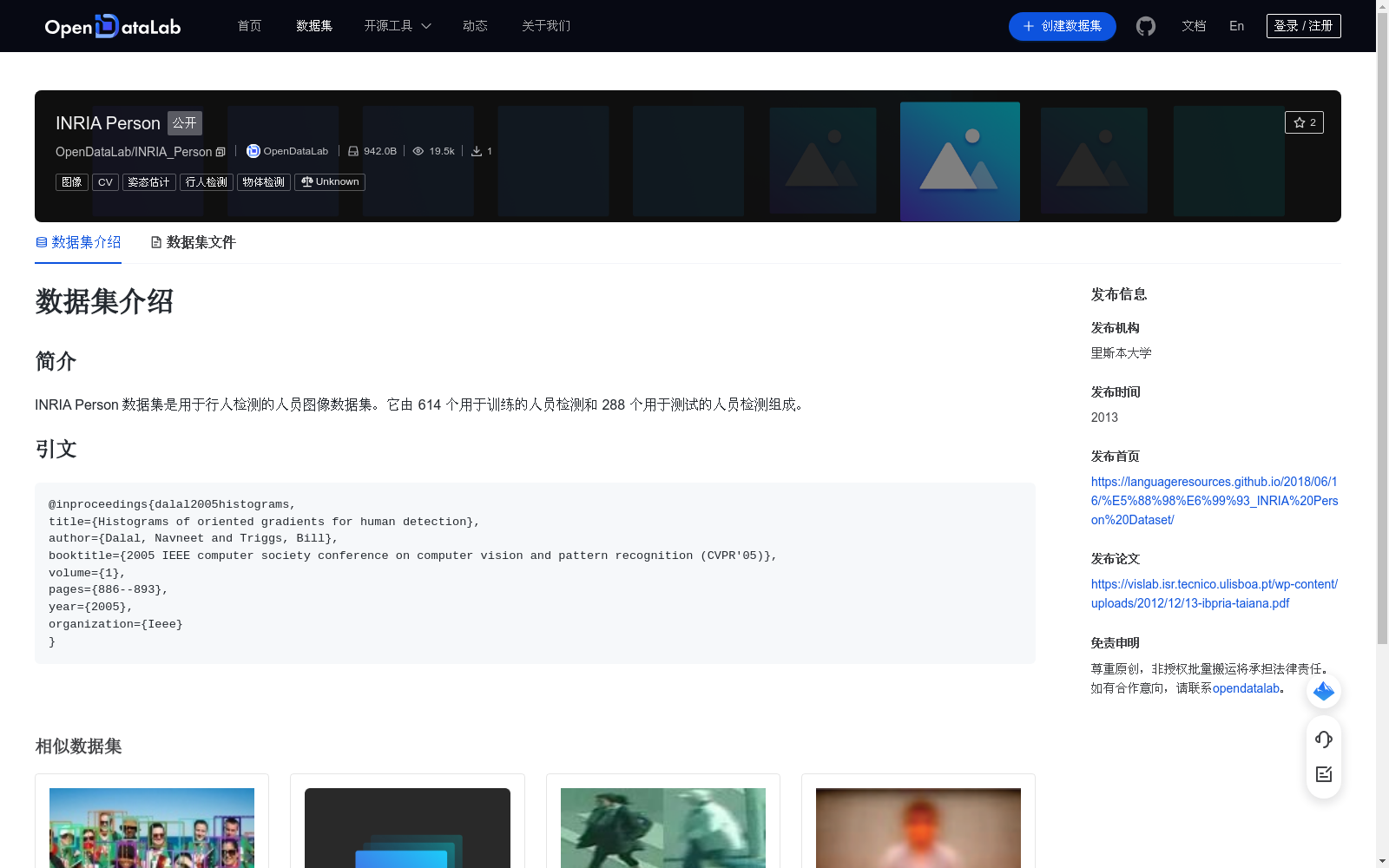
Task: Open the blue placeholder similar dataset thumbnail
Action: [407, 828]
